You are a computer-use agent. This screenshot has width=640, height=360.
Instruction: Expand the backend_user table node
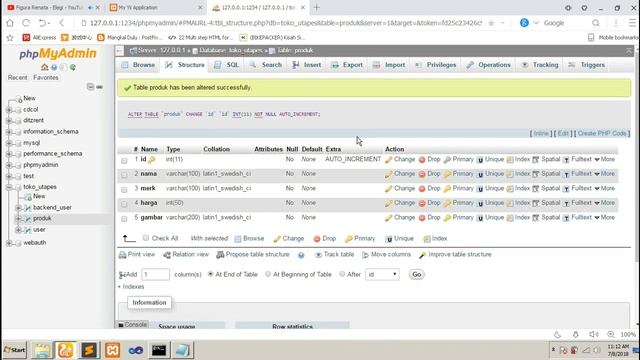(18, 208)
